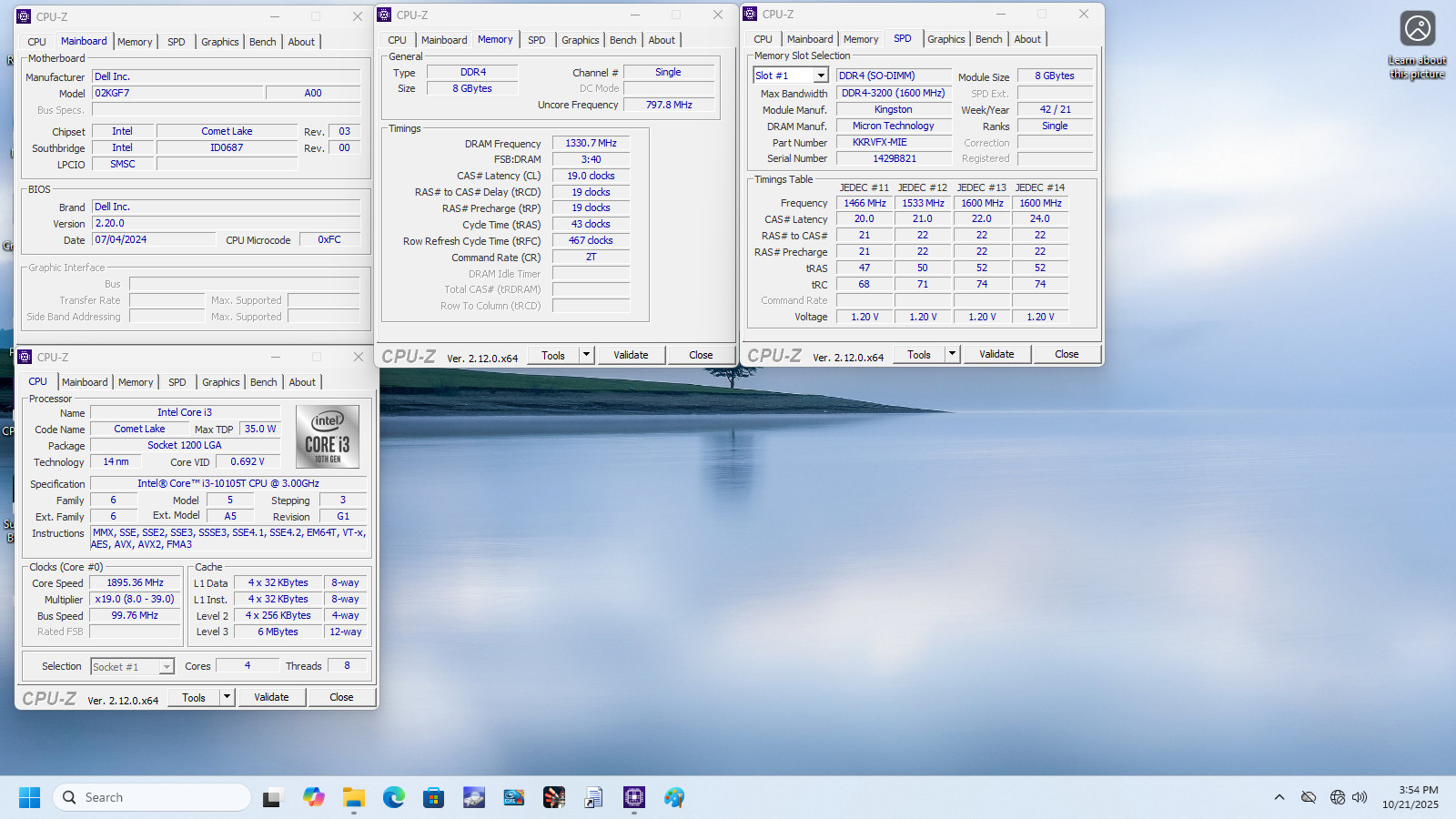Click the taskbar Search box
Image resolution: width=1456 pixels, height=819 pixels.
pyautogui.click(x=152, y=797)
